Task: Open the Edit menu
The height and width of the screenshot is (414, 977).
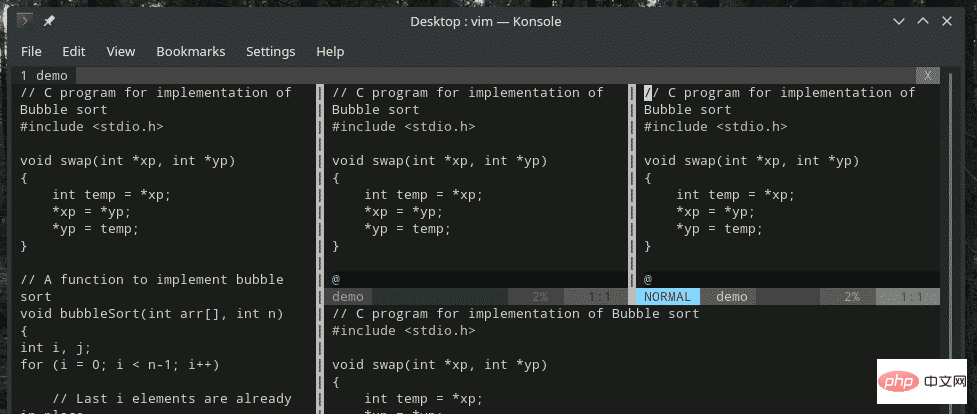Action: coord(74,51)
